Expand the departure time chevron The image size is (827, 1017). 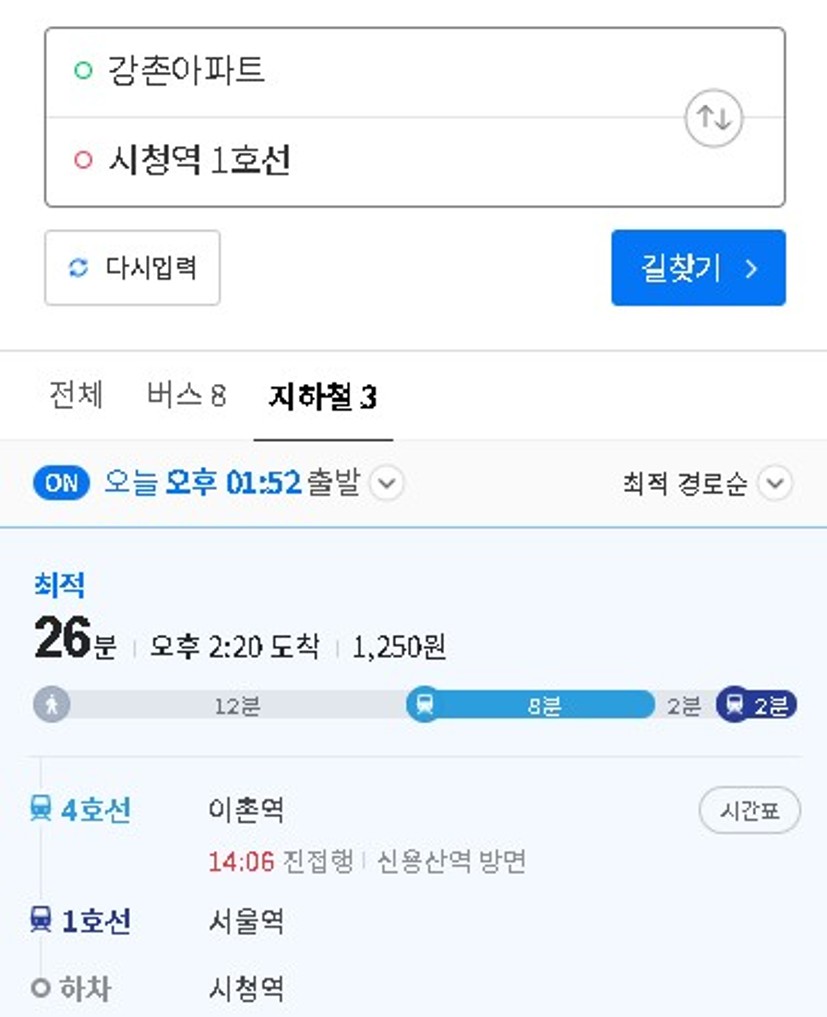(x=387, y=483)
